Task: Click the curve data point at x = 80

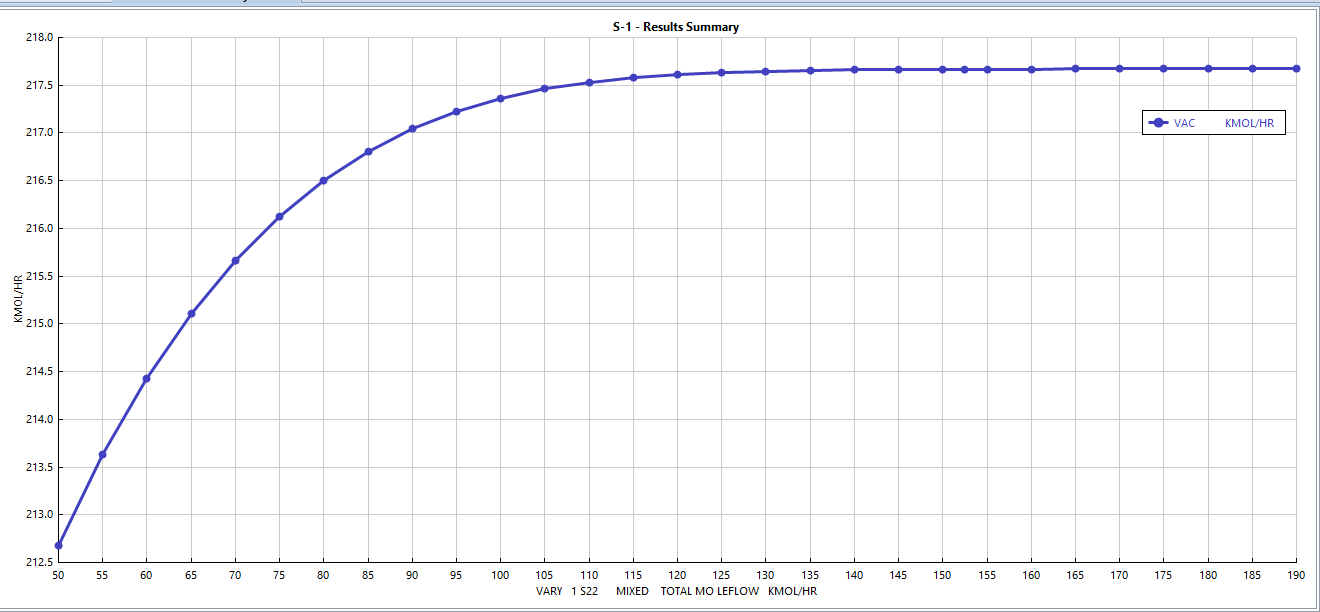Action: tap(324, 180)
